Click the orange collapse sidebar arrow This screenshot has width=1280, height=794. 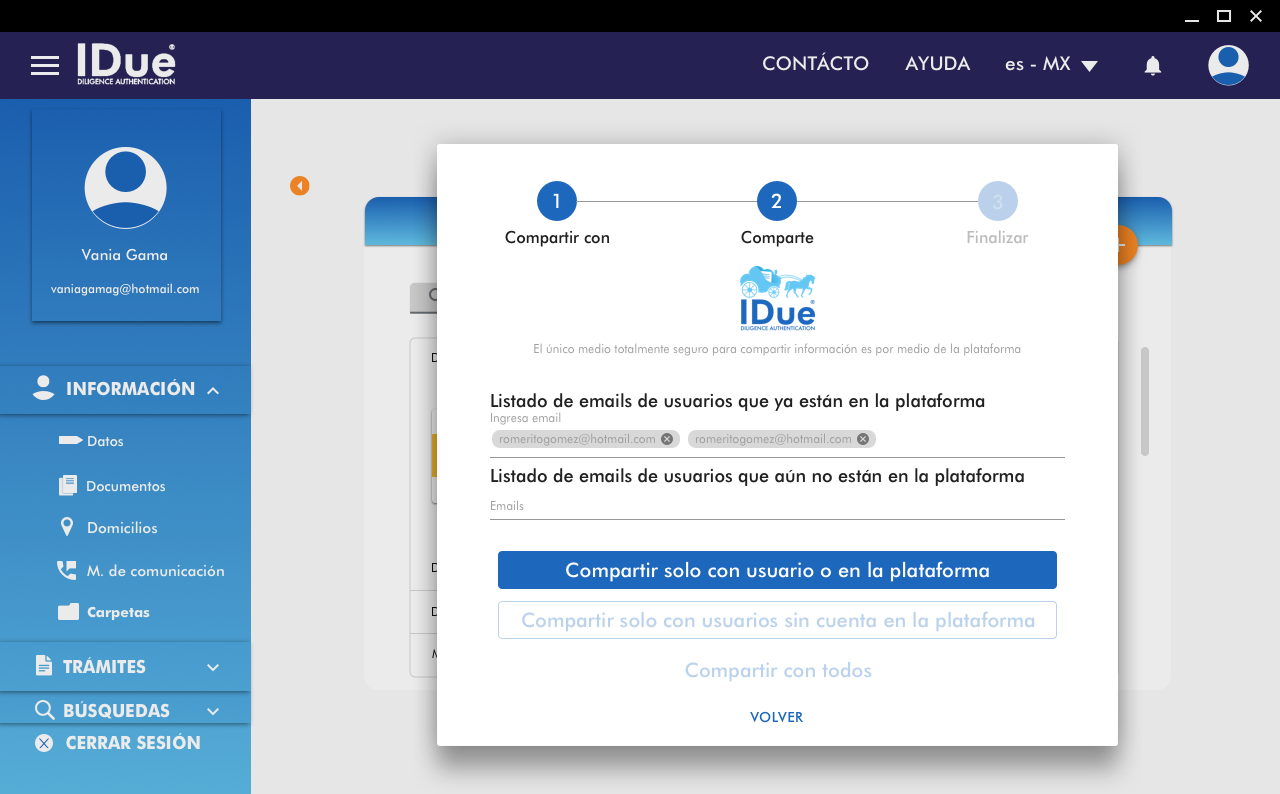point(299,186)
